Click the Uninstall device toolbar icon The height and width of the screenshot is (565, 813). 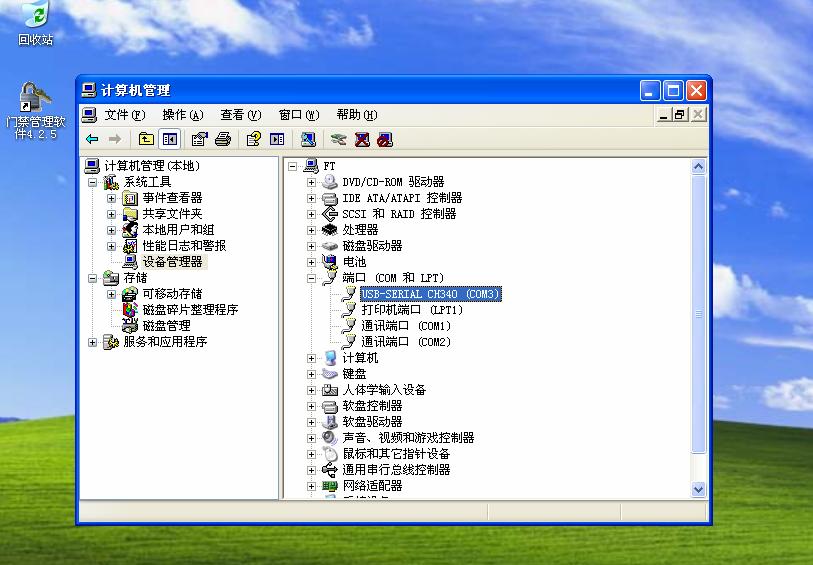point(362,139)
